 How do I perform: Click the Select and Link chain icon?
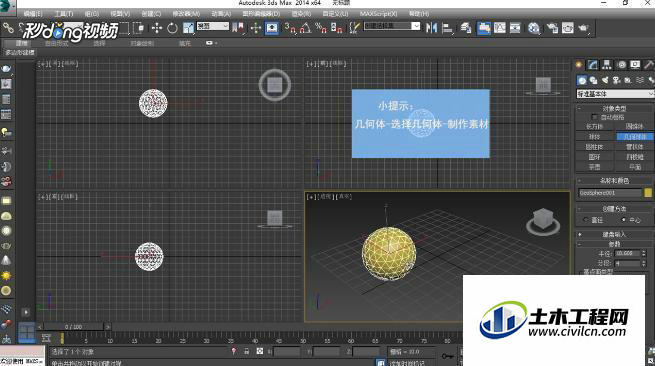click(8, 28)
